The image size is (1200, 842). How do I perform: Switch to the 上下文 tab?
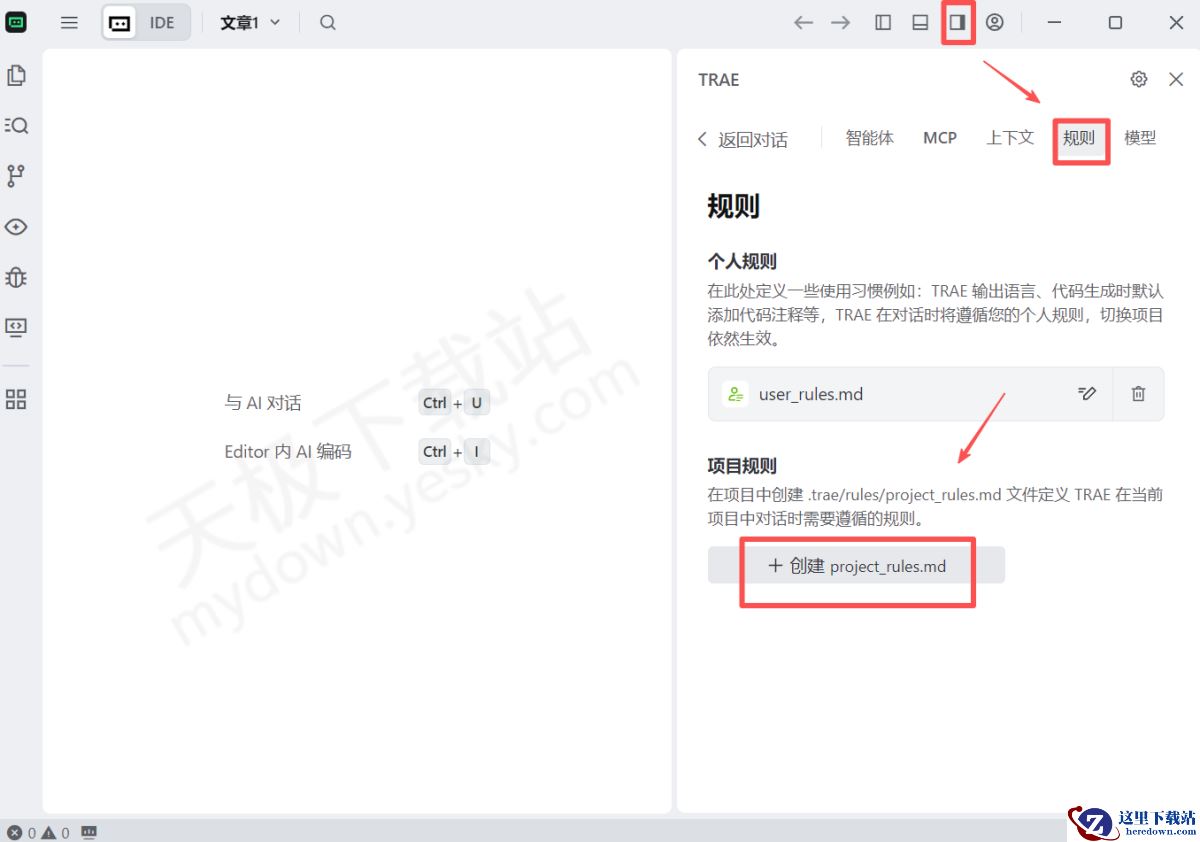[x=1010, y=138]
